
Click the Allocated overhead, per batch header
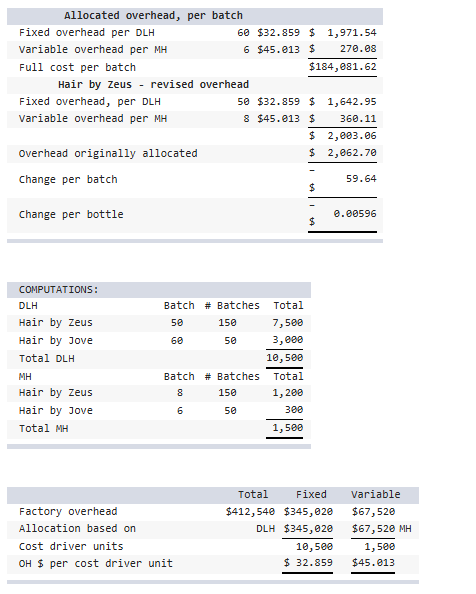point(153,16)
